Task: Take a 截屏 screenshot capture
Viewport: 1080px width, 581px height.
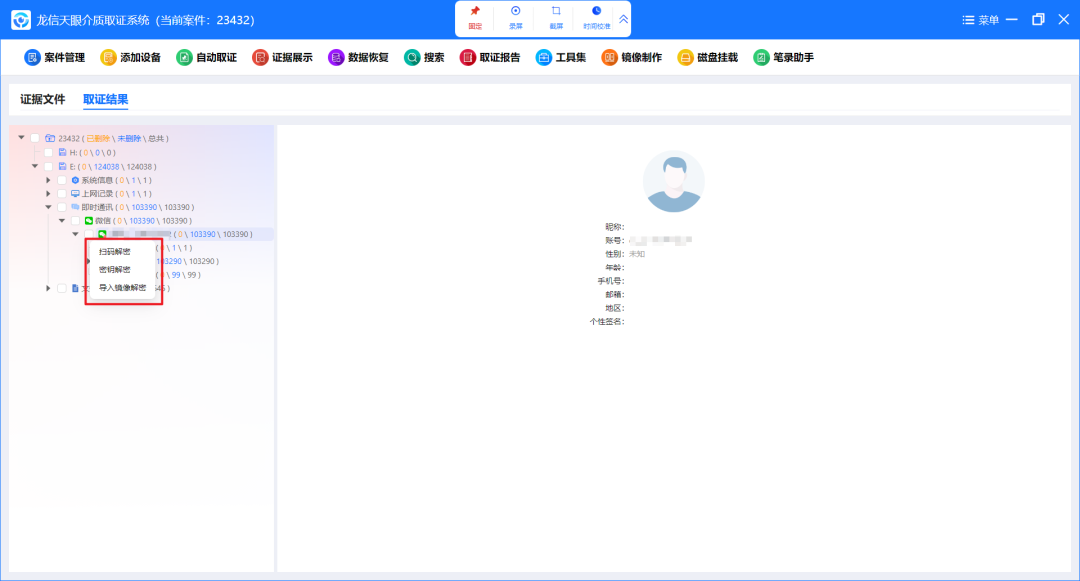Action: [556, 18]
